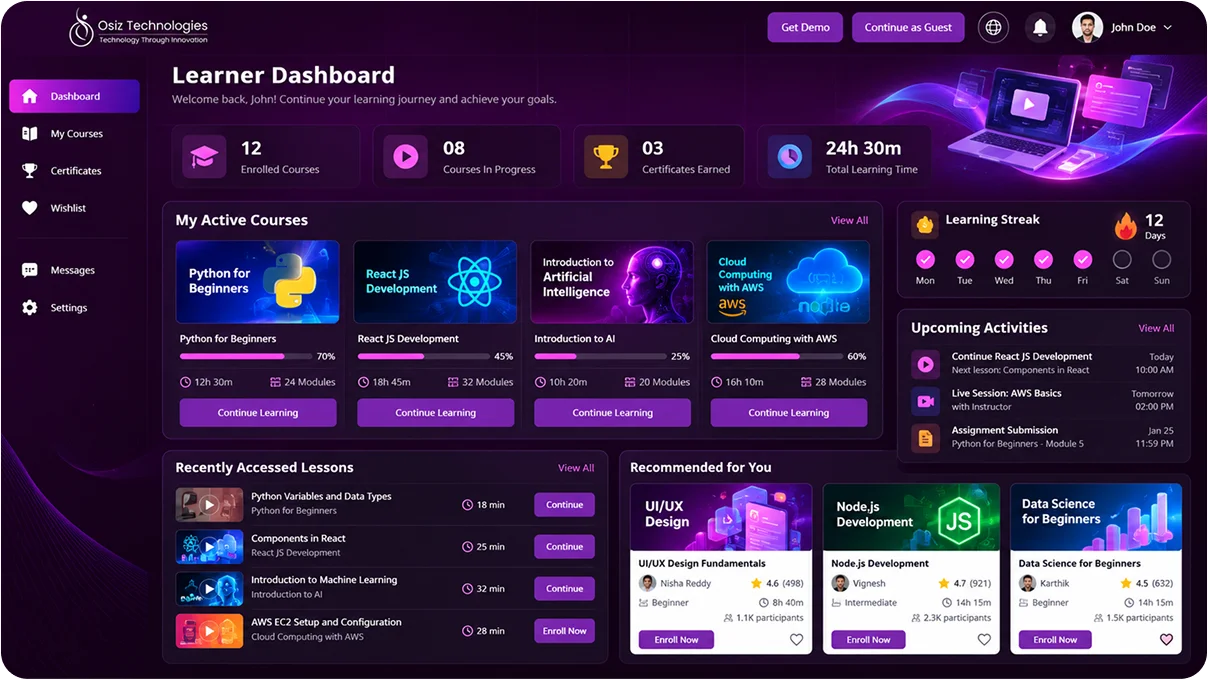Click Karthik's instructor avatar
1208x680 pixels.
pos(1027,583)
